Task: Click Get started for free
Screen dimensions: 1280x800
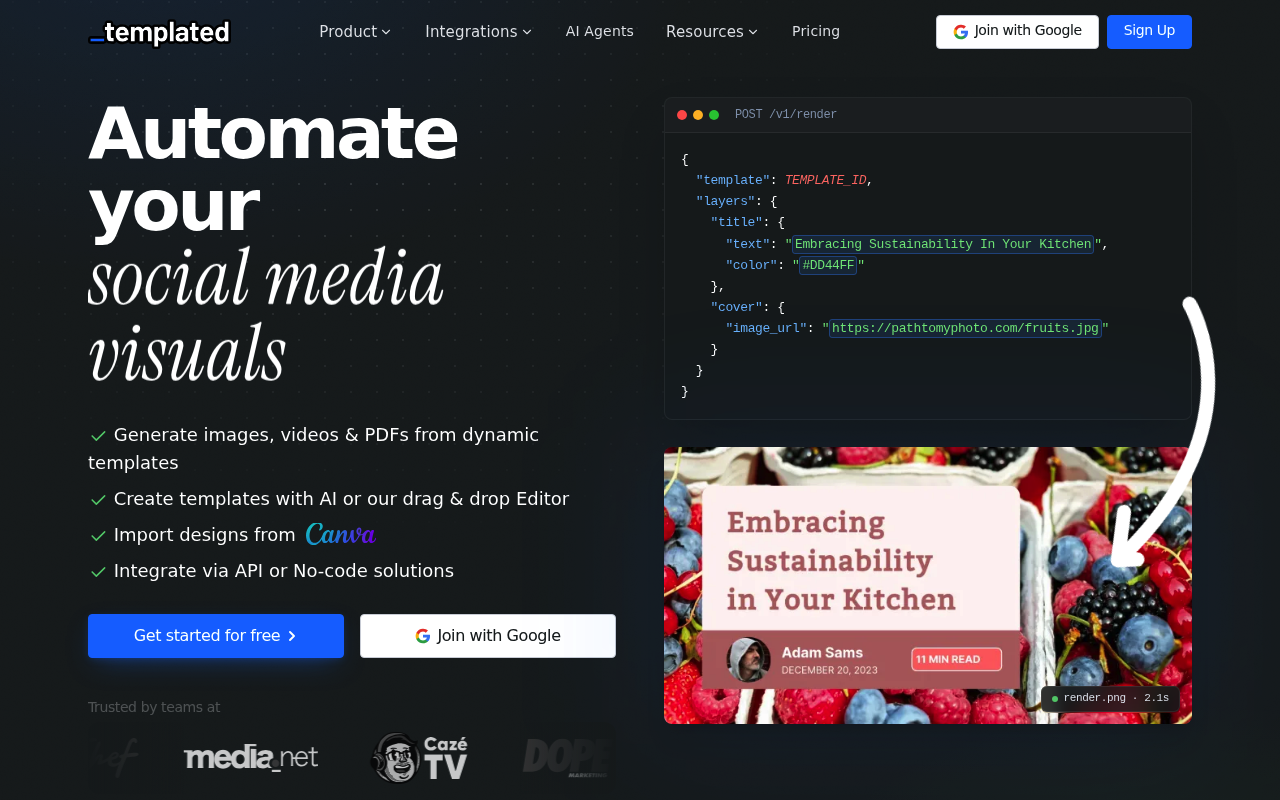Action: coord(216,636)
